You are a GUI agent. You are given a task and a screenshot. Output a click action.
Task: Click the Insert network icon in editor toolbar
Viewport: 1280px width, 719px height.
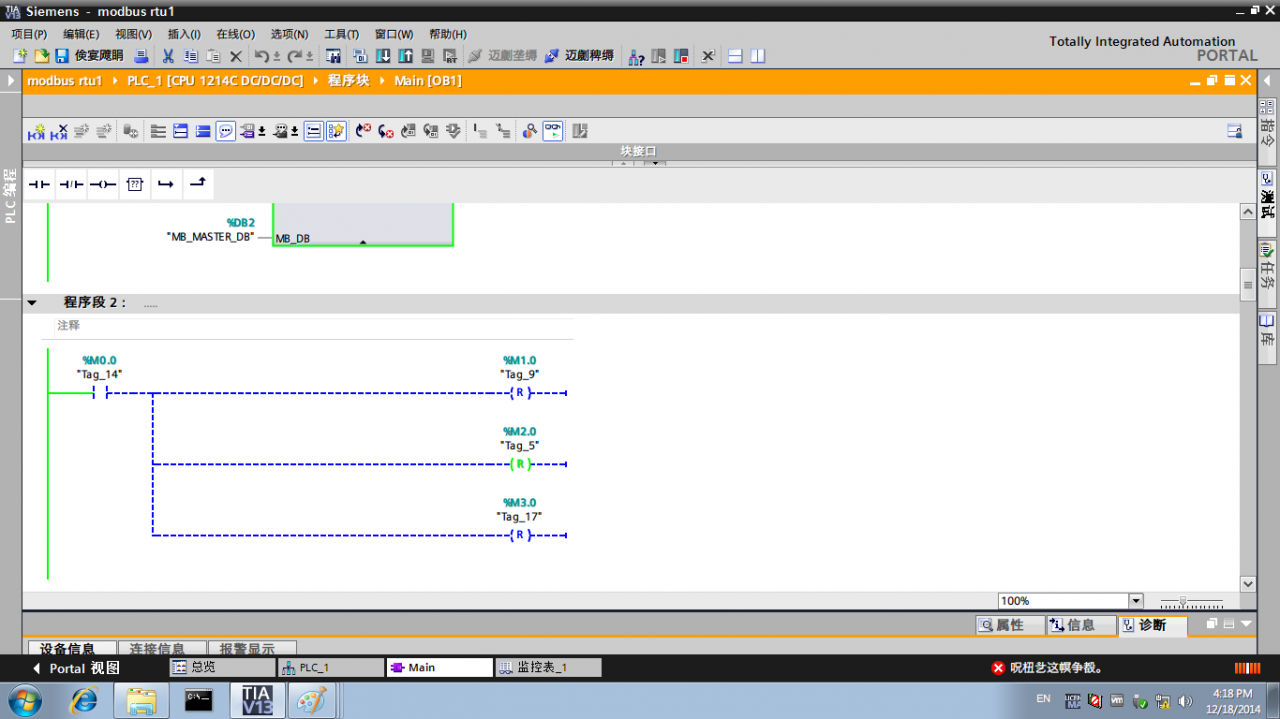(37, 131)
